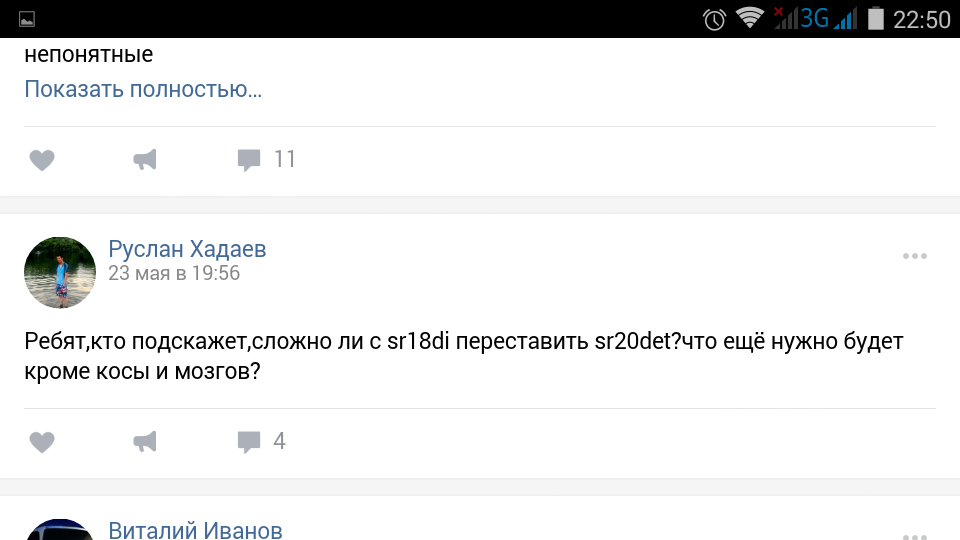
Task: Like the post with 11 comments
Action: coord(42,160)
